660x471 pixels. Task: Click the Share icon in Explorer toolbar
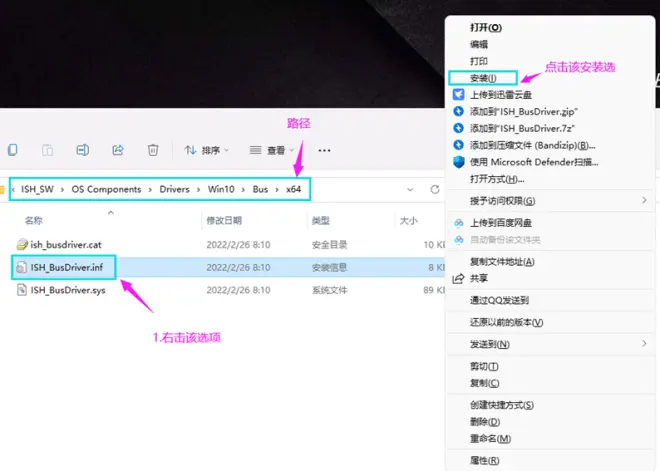pyautogui.click(x=118, y=150)
